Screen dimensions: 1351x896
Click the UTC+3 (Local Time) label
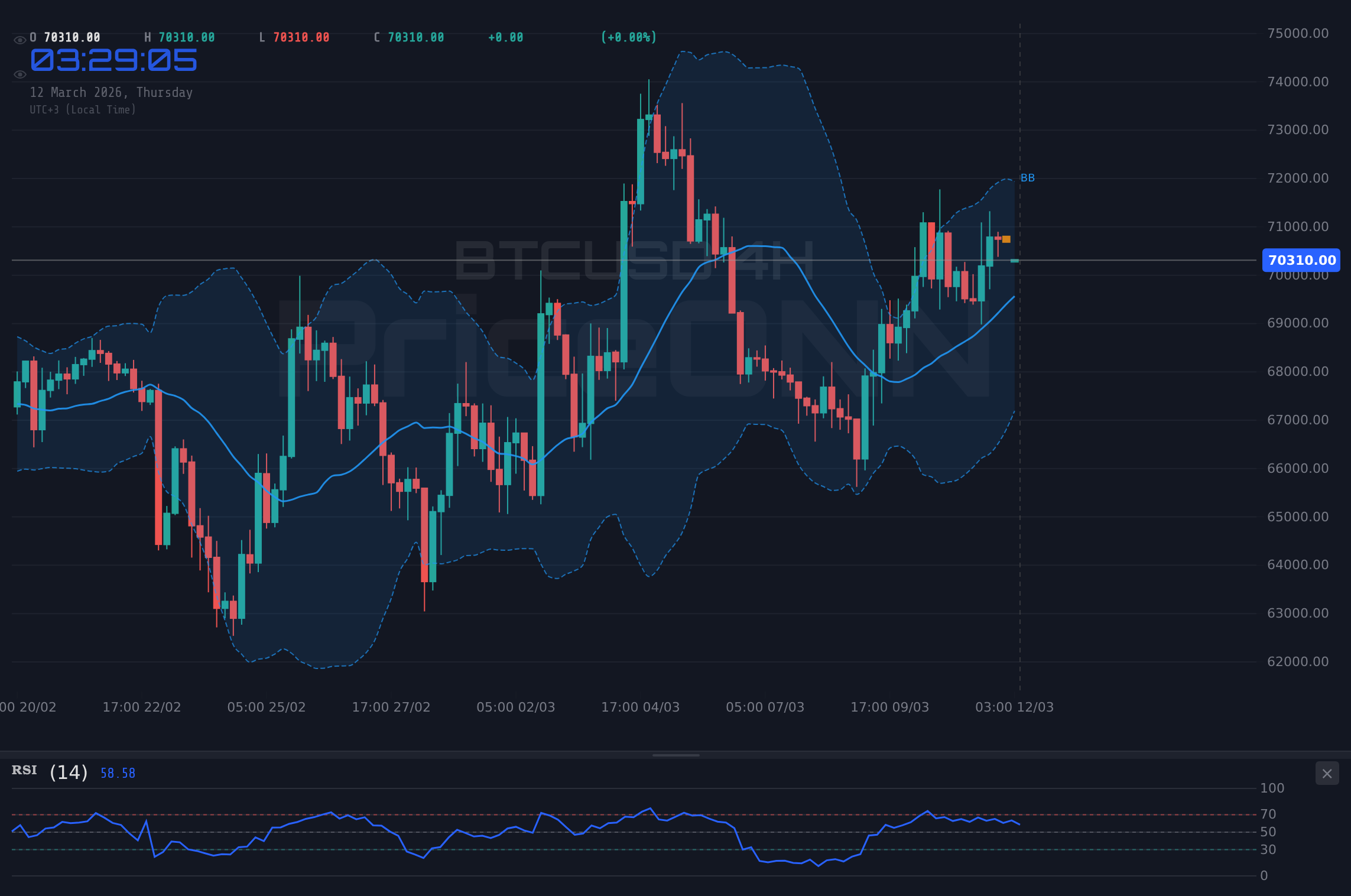[83, 110]
